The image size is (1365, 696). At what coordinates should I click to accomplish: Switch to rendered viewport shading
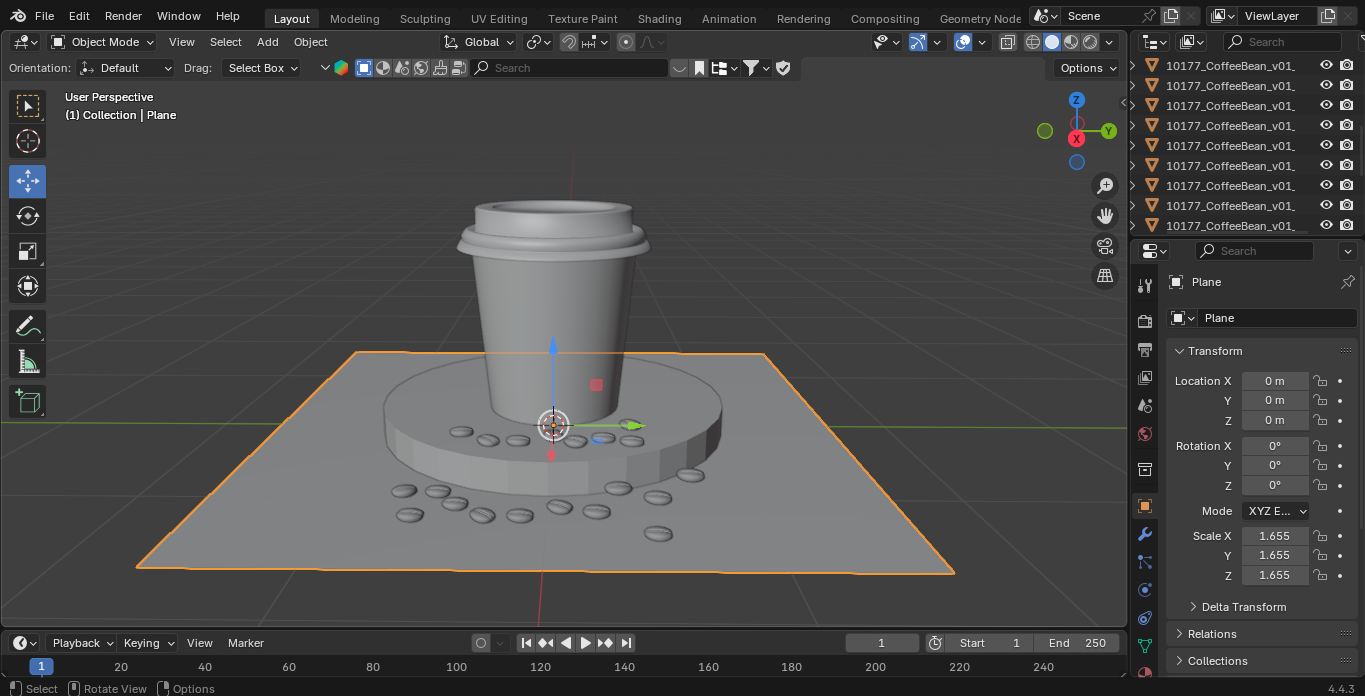coord(1090,42)
